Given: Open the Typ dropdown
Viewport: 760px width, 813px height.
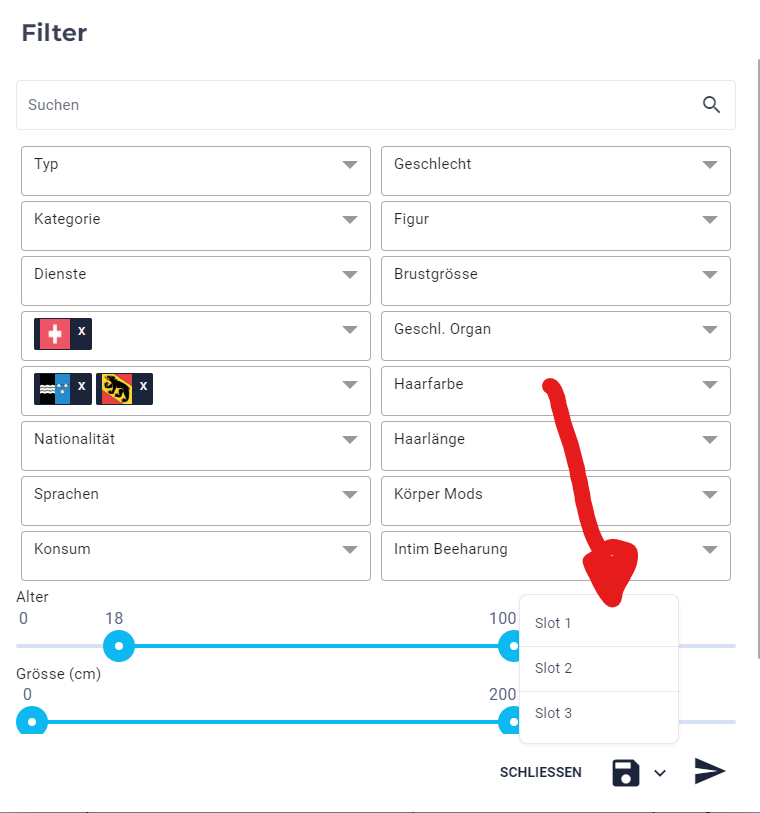Looking at the screenshot, I should pos(196,171).
